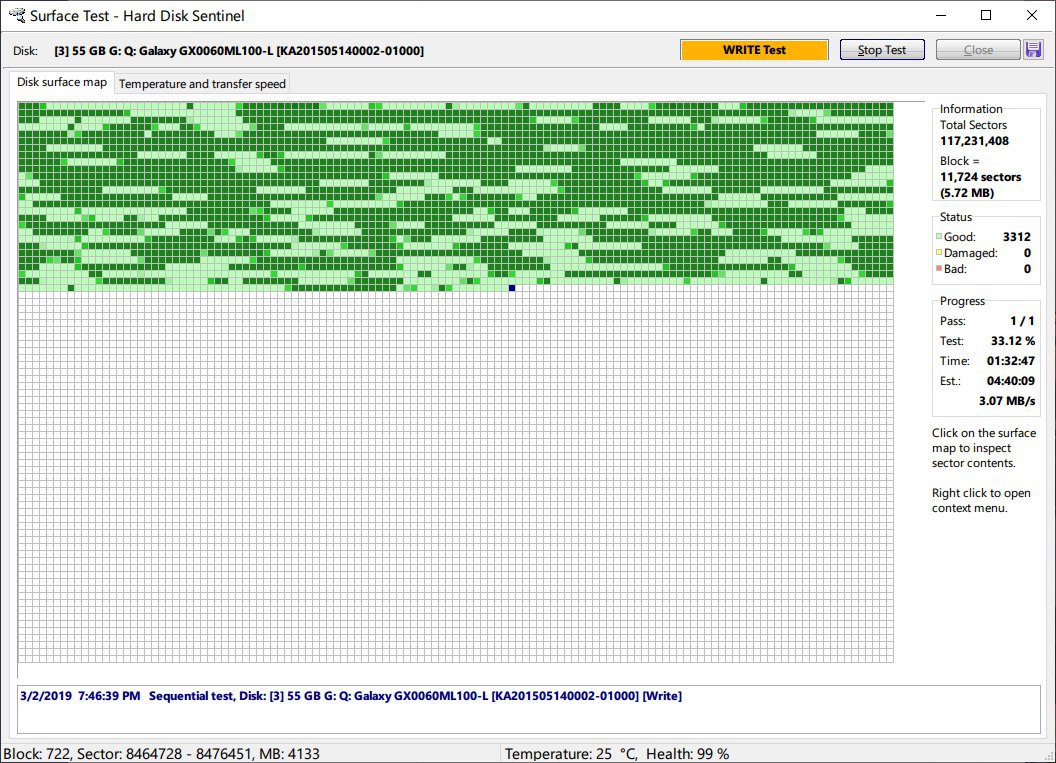
Task: Click the Est. time 04:40:09 value
Action: 1010,380
